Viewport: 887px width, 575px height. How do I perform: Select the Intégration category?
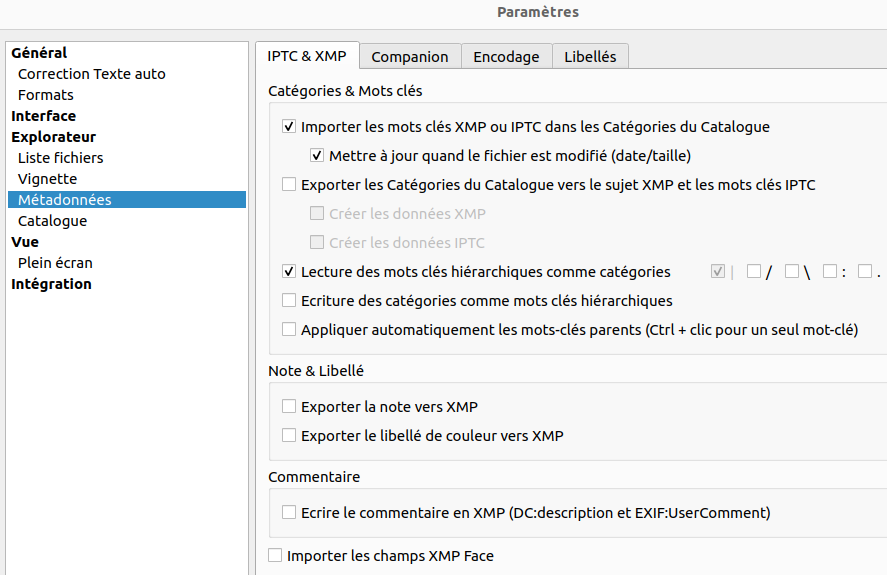pyautogui.click(x=51, y=284)
